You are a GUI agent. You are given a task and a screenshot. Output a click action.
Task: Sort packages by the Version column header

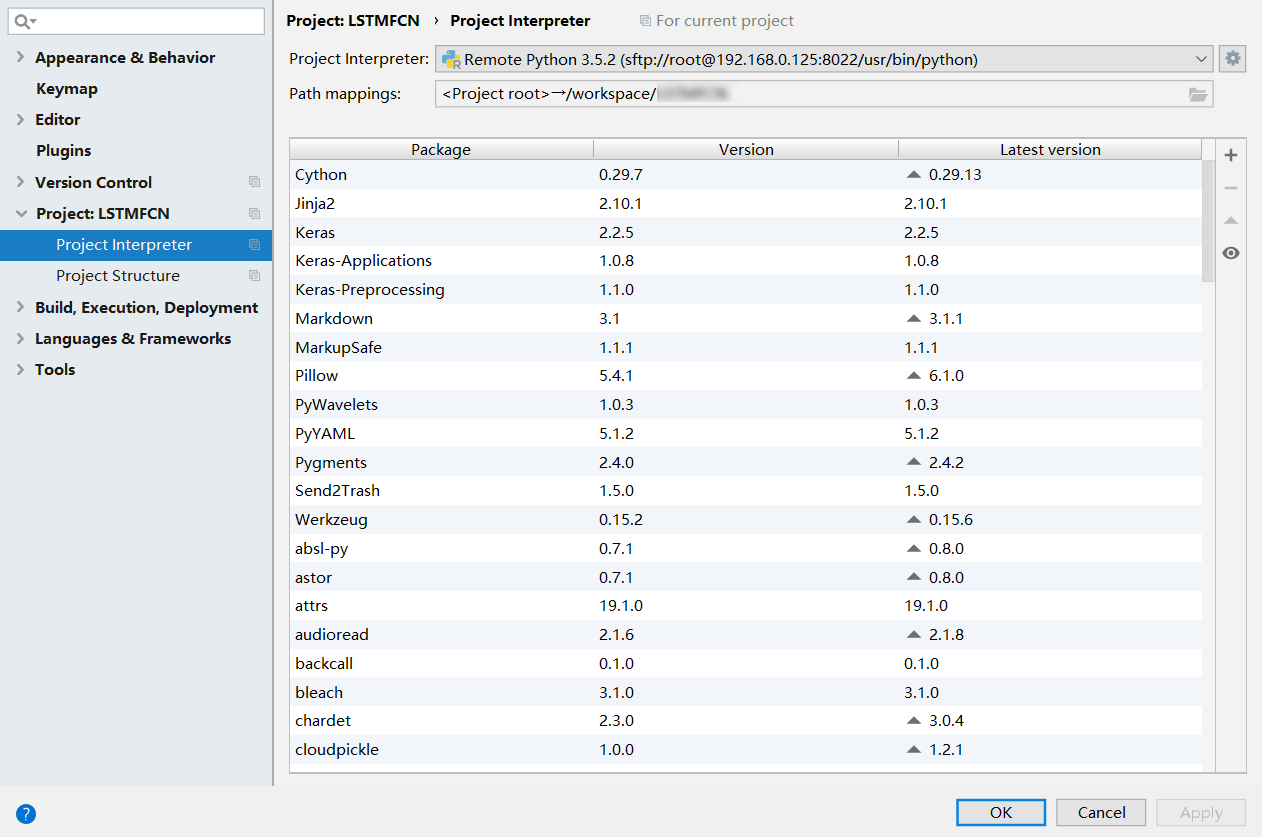(746, 148)
